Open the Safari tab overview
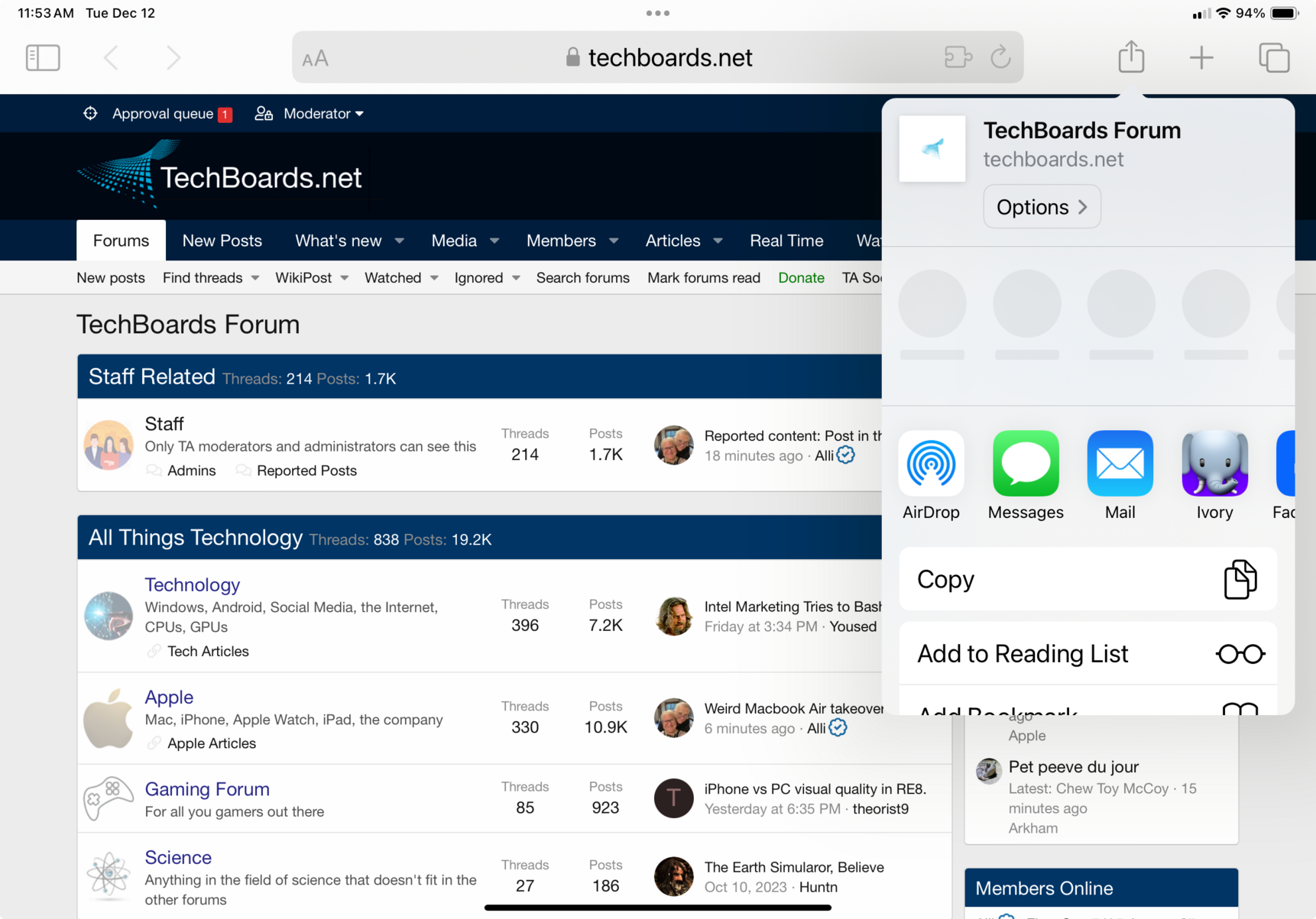Image resolution: width=1316 pixels, height=919 pixels. pyautogui.click(x=1273, y=58)
